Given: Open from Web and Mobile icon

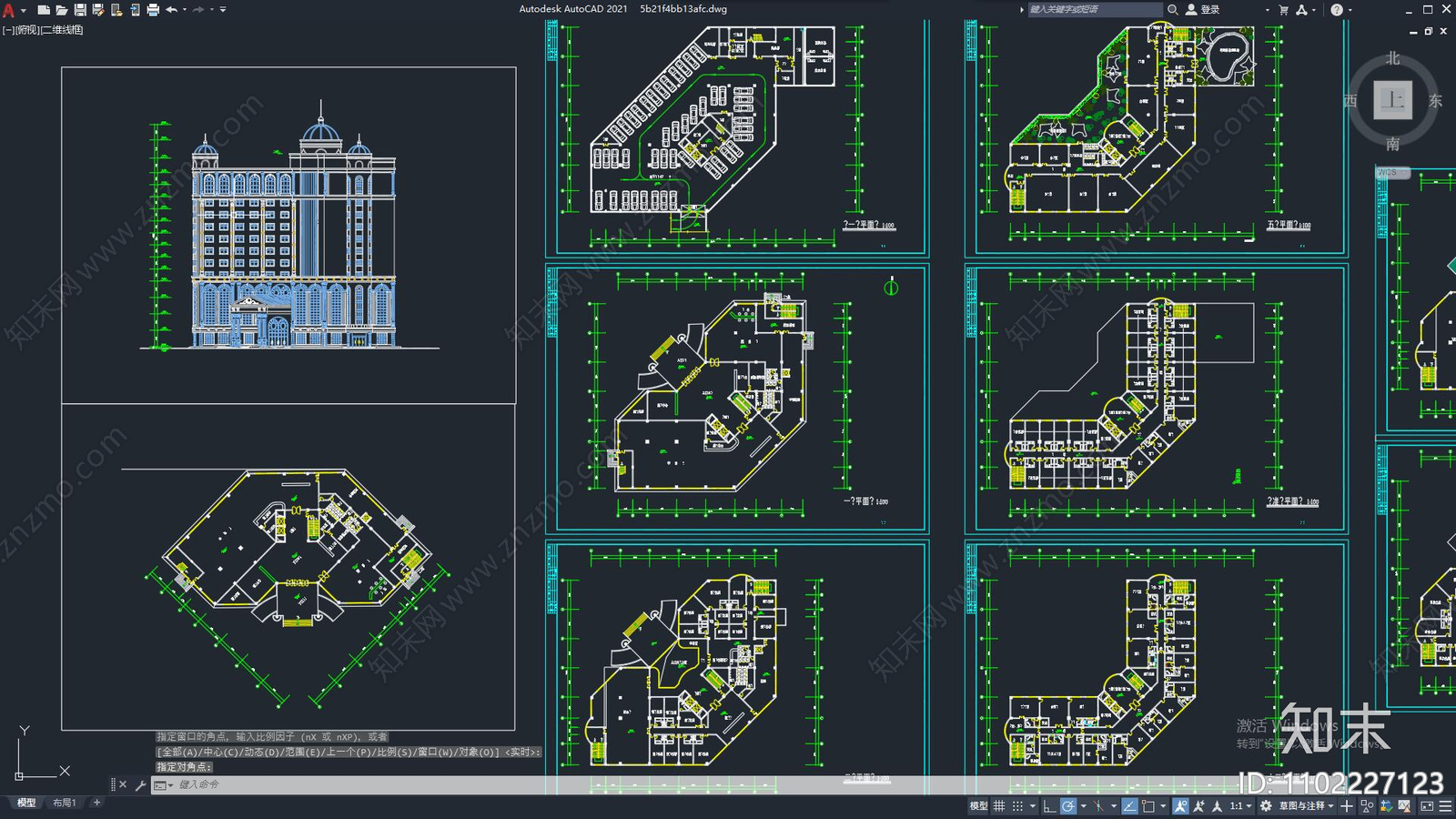Looking at the screenshot, I should pyautogui.click(x=116, y=10).
